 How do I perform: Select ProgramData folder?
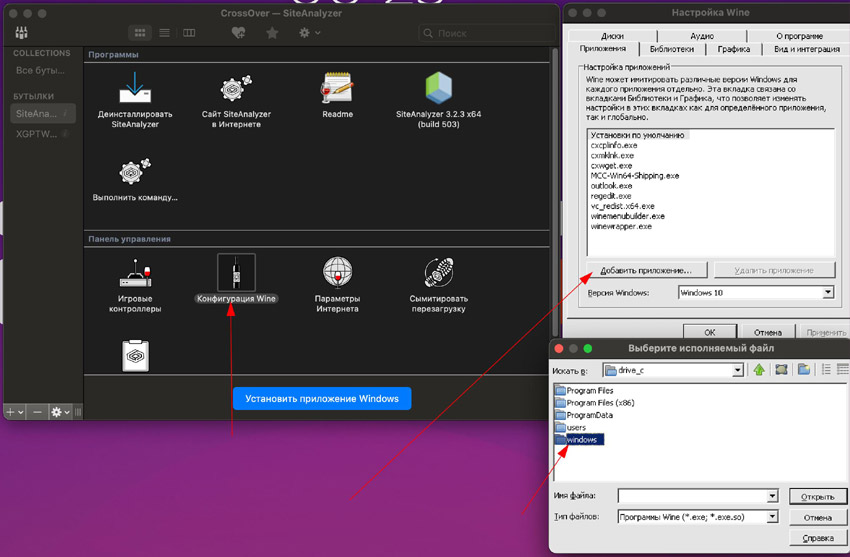pos(584,415)
